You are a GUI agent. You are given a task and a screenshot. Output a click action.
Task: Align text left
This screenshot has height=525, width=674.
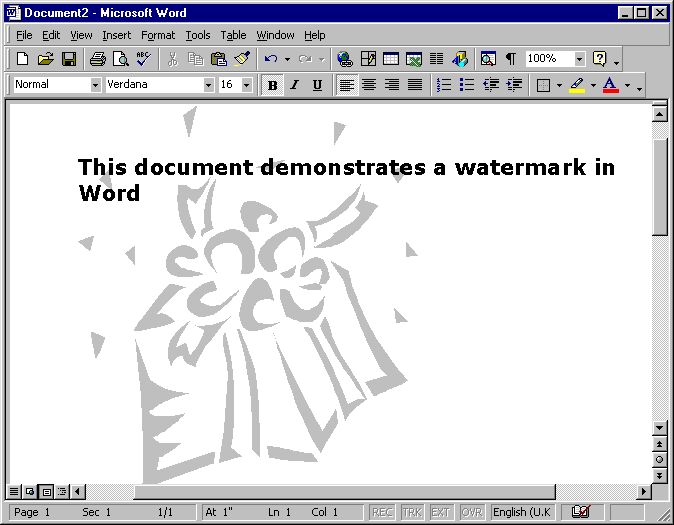tap(346, 85)
